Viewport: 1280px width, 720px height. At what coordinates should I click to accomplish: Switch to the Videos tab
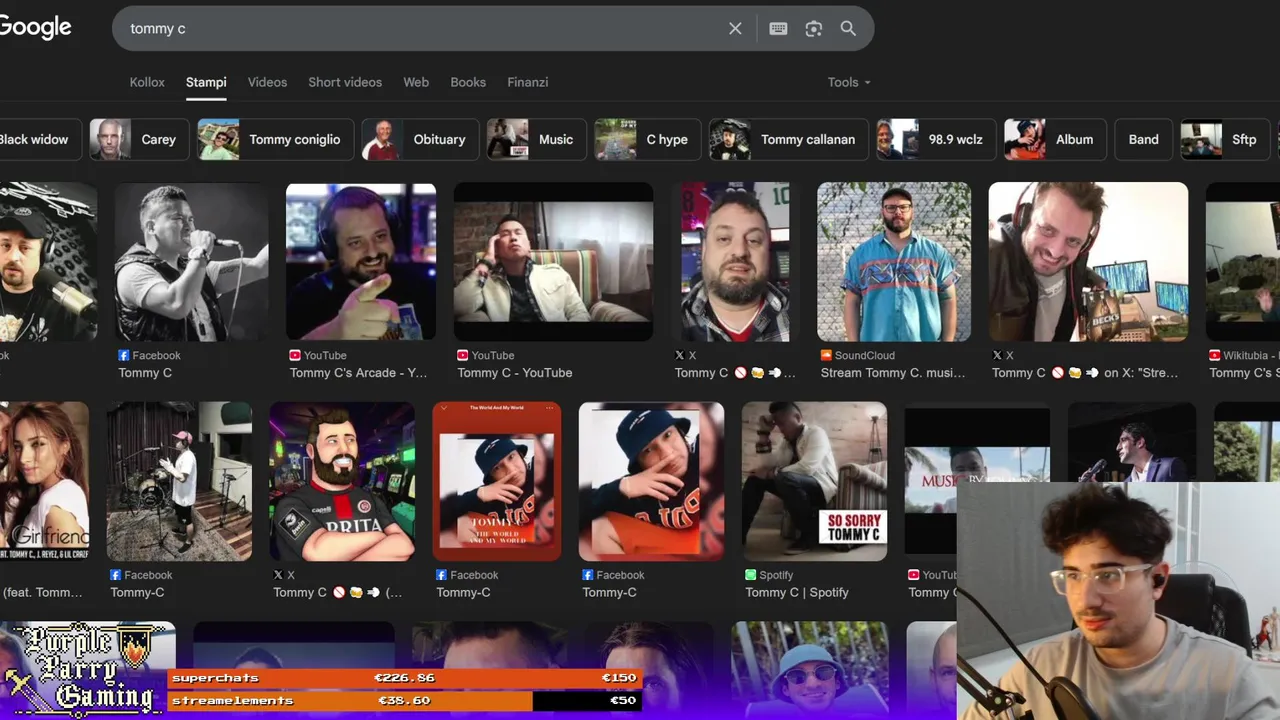pyautogui.click(x=267, y=82)
